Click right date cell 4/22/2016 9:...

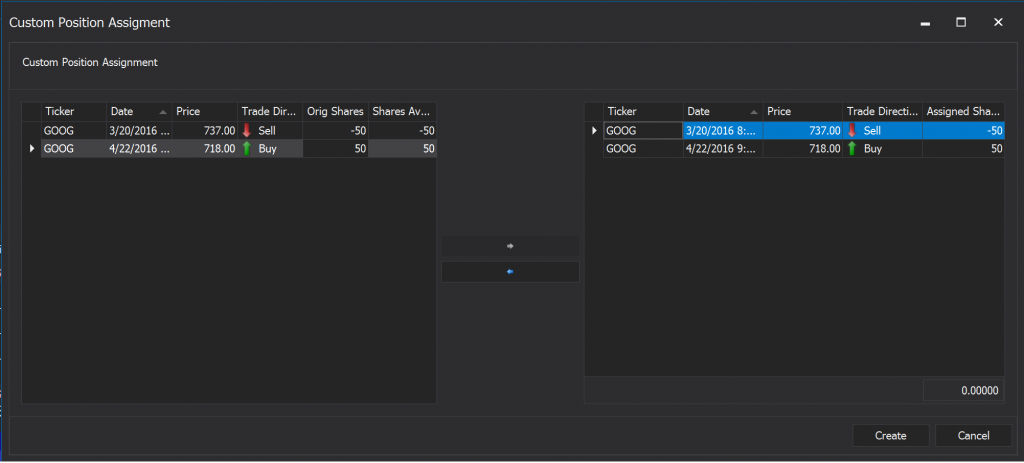click(x=724, y=149)
